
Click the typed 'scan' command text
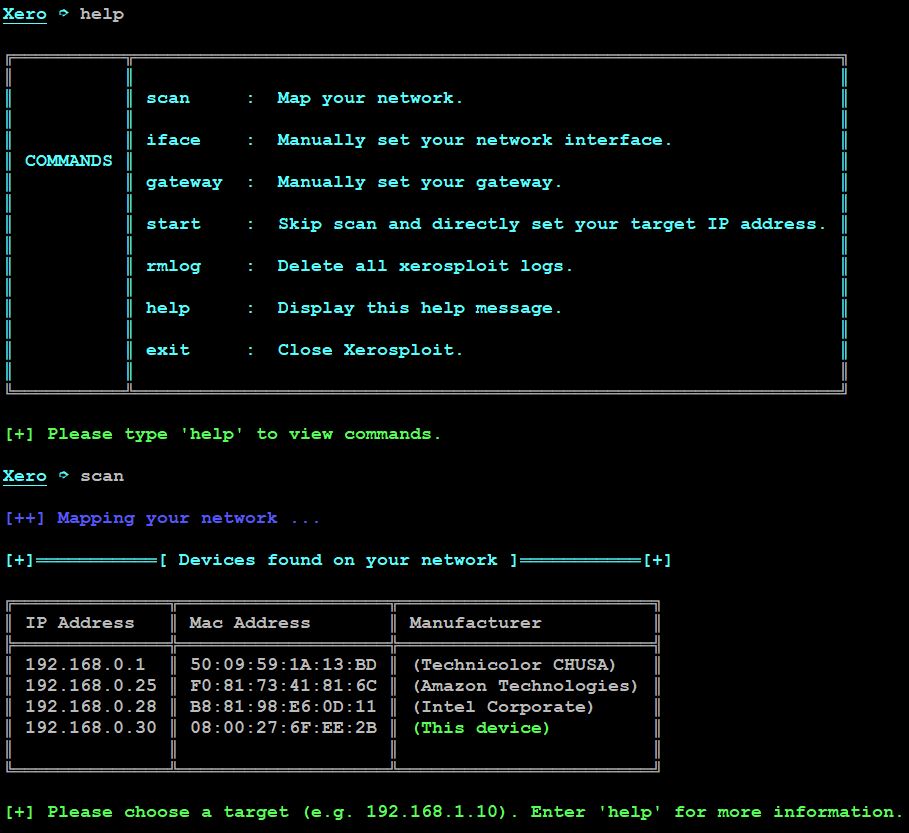click(x=102, y=476)
